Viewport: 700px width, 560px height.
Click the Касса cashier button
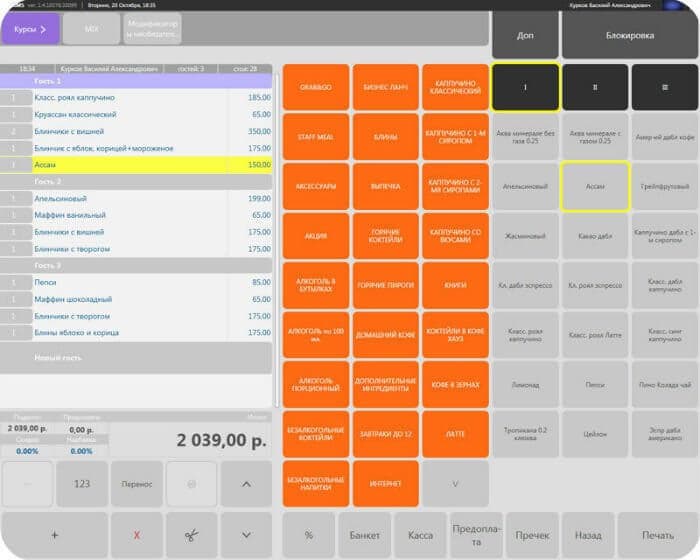(421, 535)
